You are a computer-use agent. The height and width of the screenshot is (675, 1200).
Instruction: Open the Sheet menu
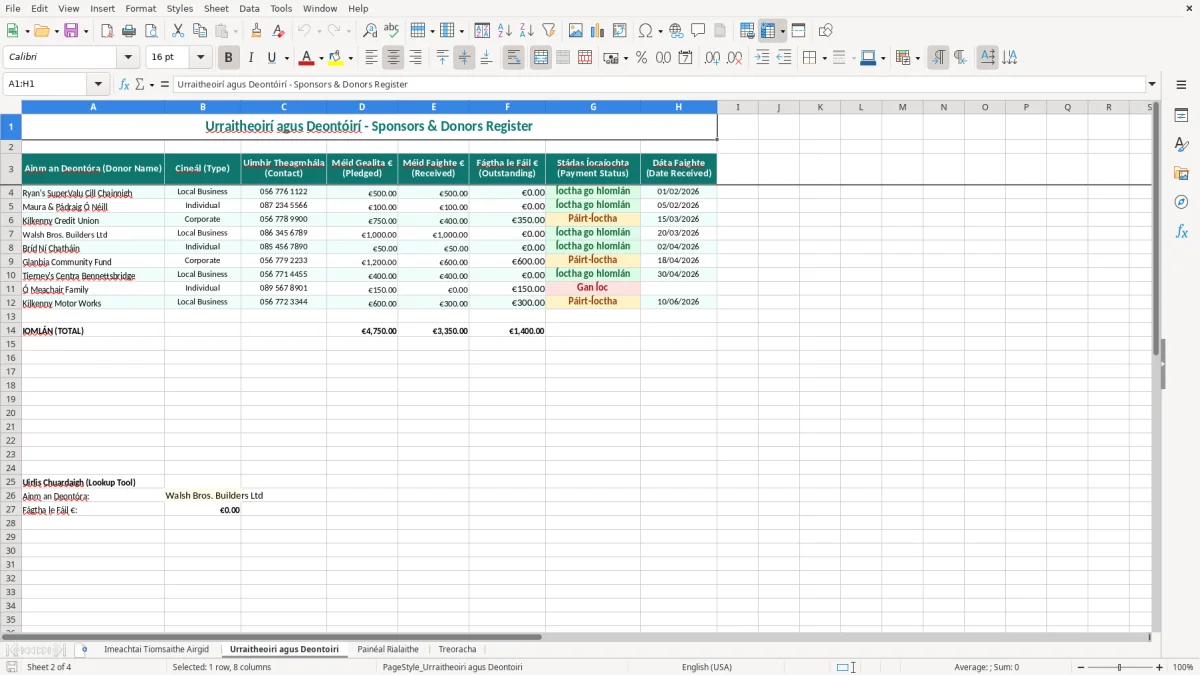point(216,8)
